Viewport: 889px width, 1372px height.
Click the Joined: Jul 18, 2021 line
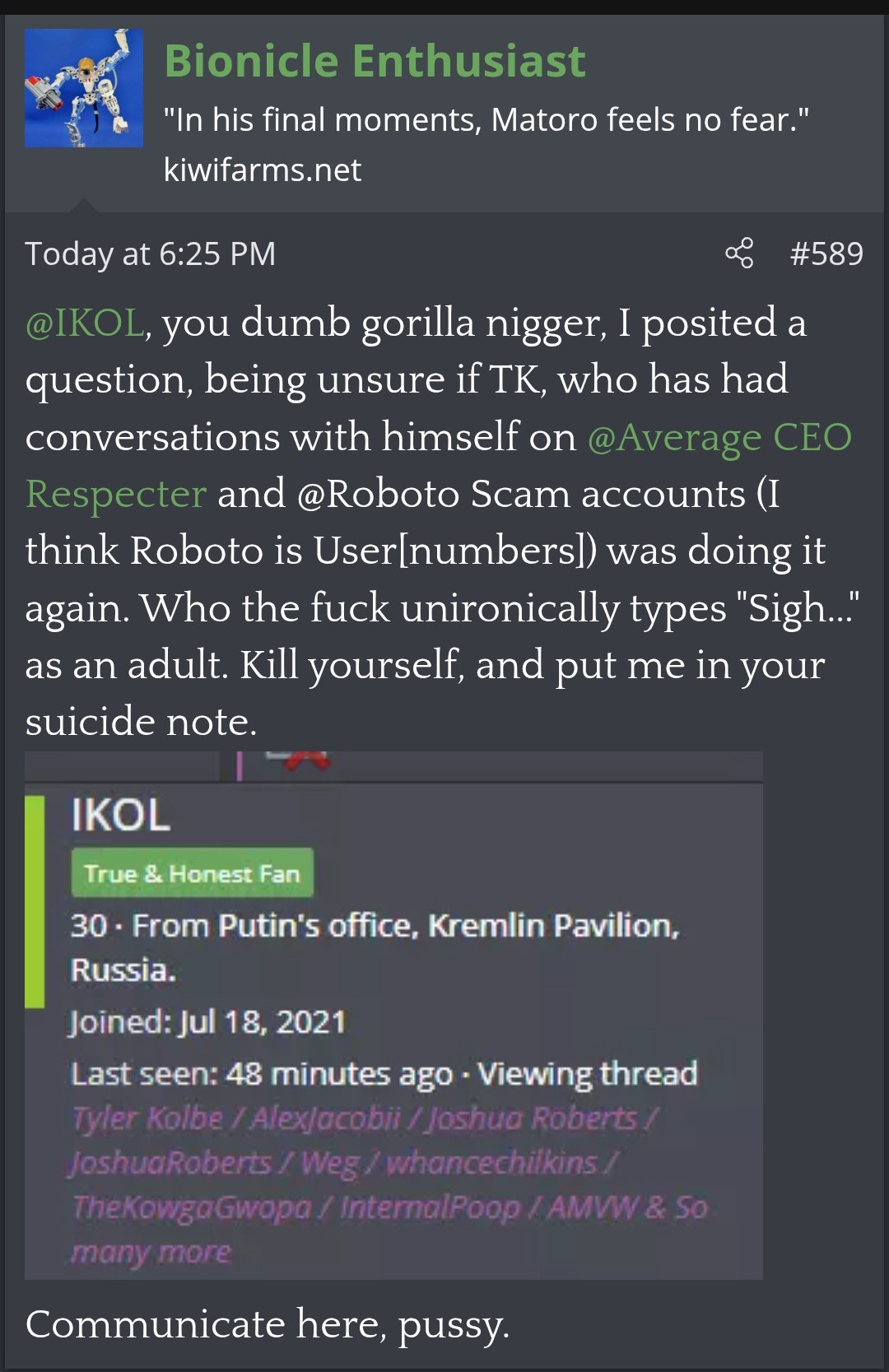(x=207, y=1022)
